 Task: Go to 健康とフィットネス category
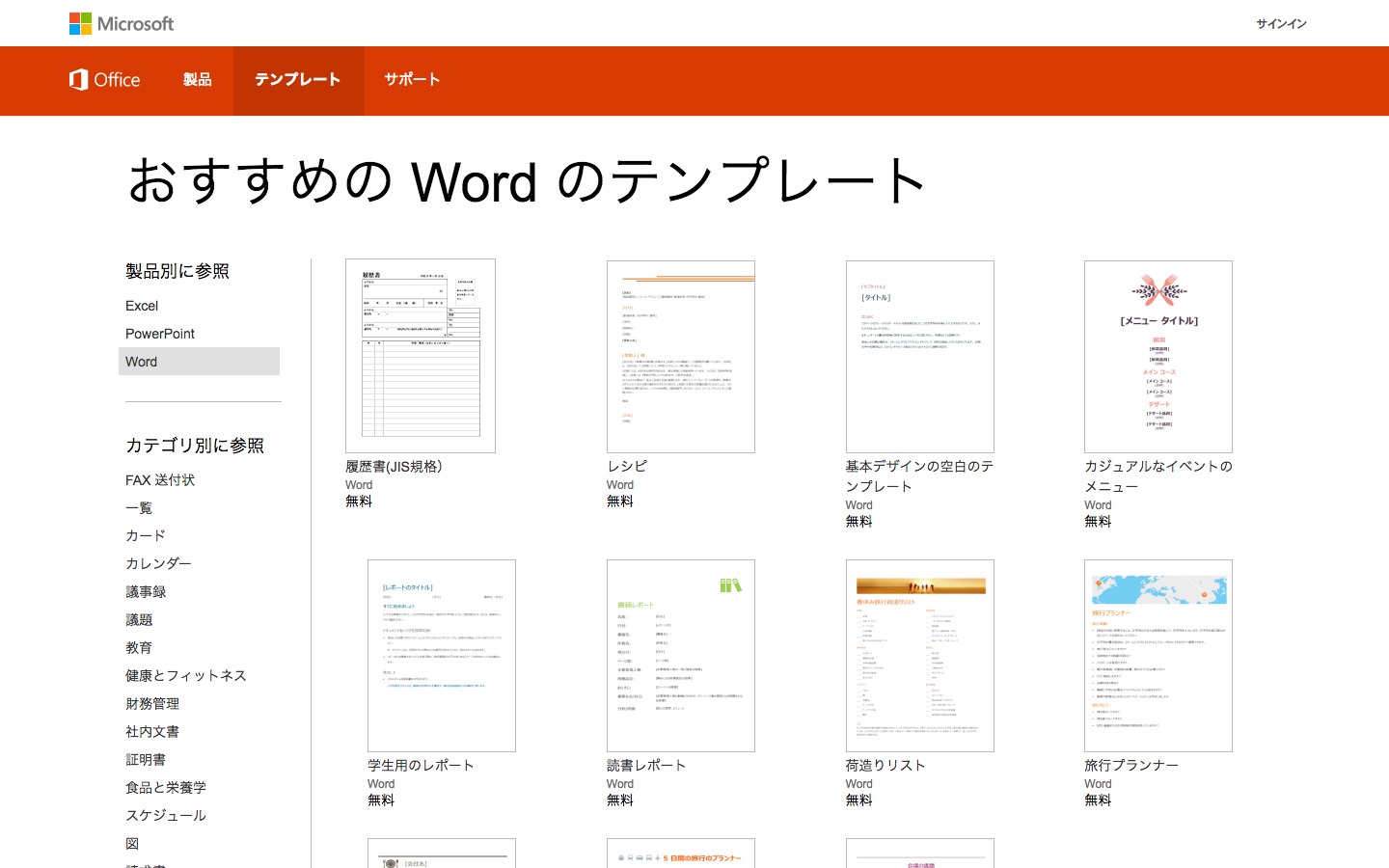click(186, 675)
